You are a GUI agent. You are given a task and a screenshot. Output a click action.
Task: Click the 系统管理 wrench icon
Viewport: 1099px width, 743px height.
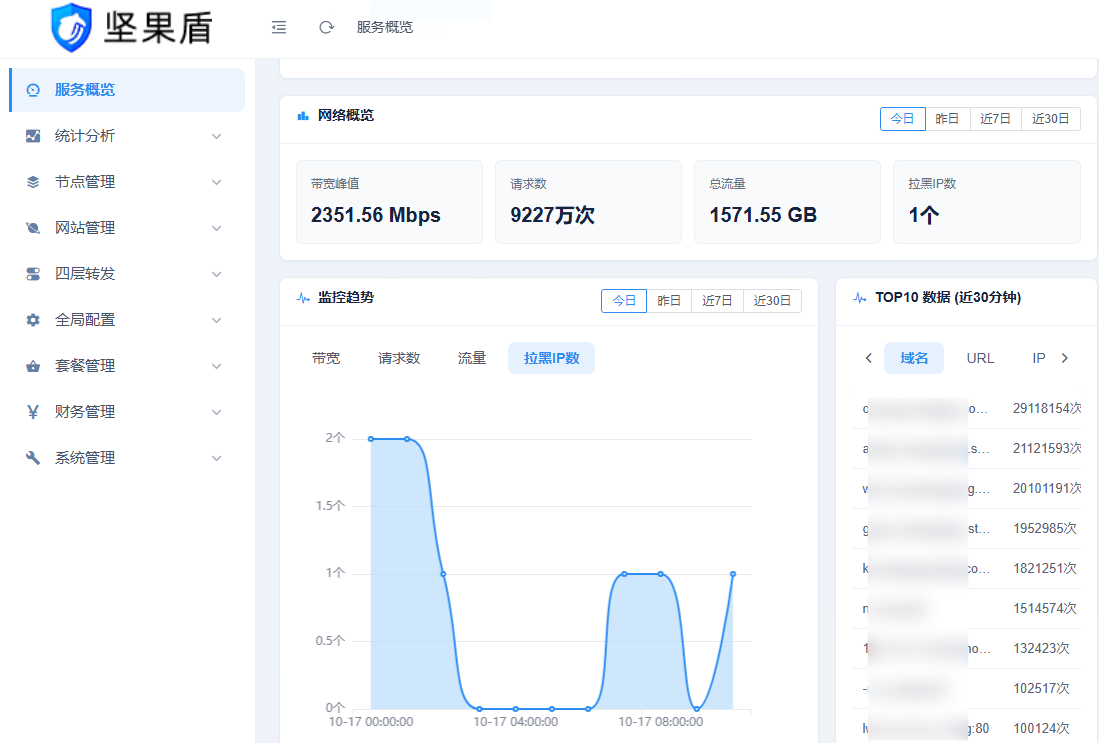tap(33, 458)
